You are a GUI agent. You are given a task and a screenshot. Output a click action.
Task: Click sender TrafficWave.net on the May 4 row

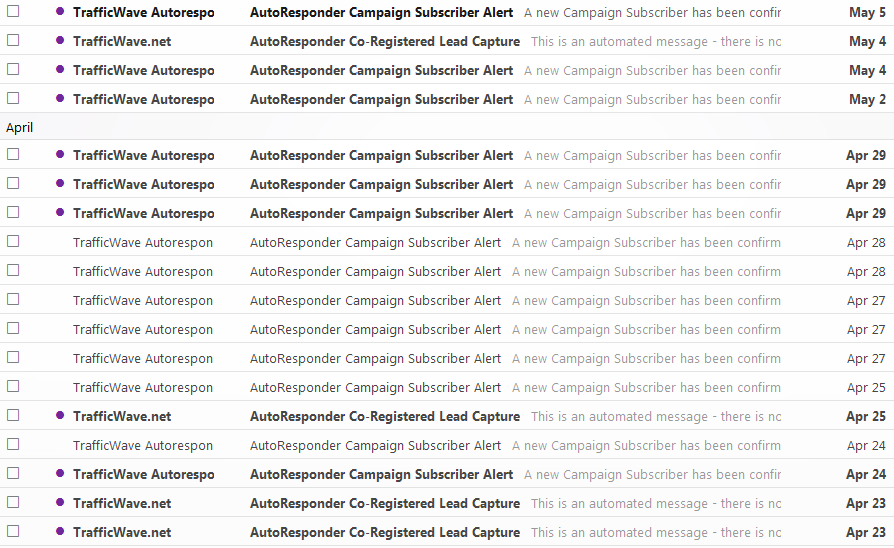pyautogui.click(x=122, y=42)
